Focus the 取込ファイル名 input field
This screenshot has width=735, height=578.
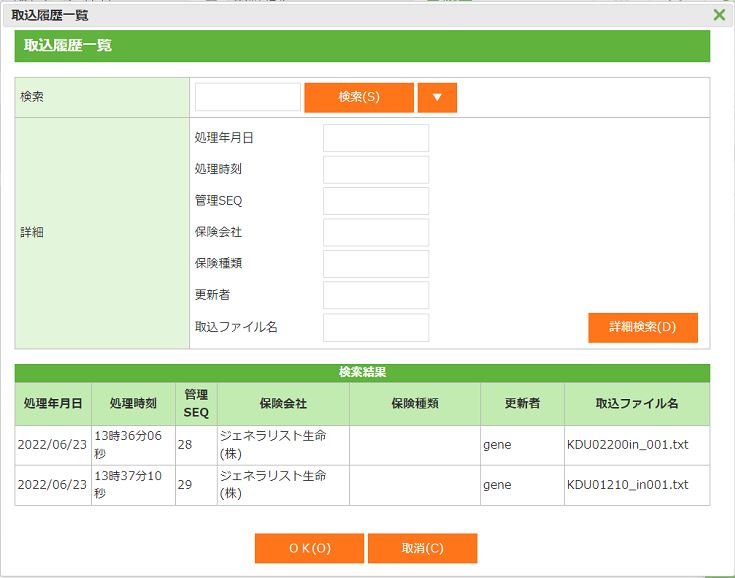(375, 327)
